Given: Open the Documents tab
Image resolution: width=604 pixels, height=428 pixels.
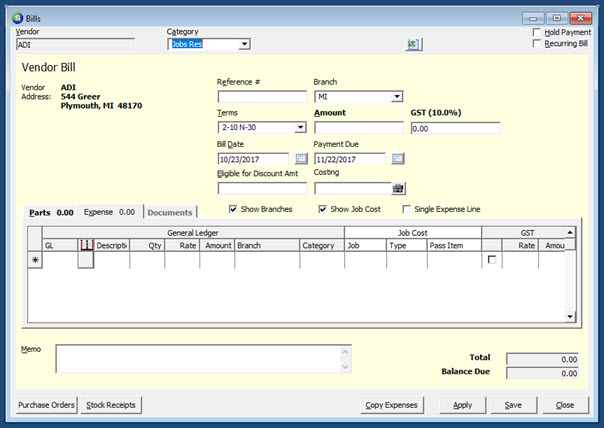Looking at the screenshot, I should 170,212.
